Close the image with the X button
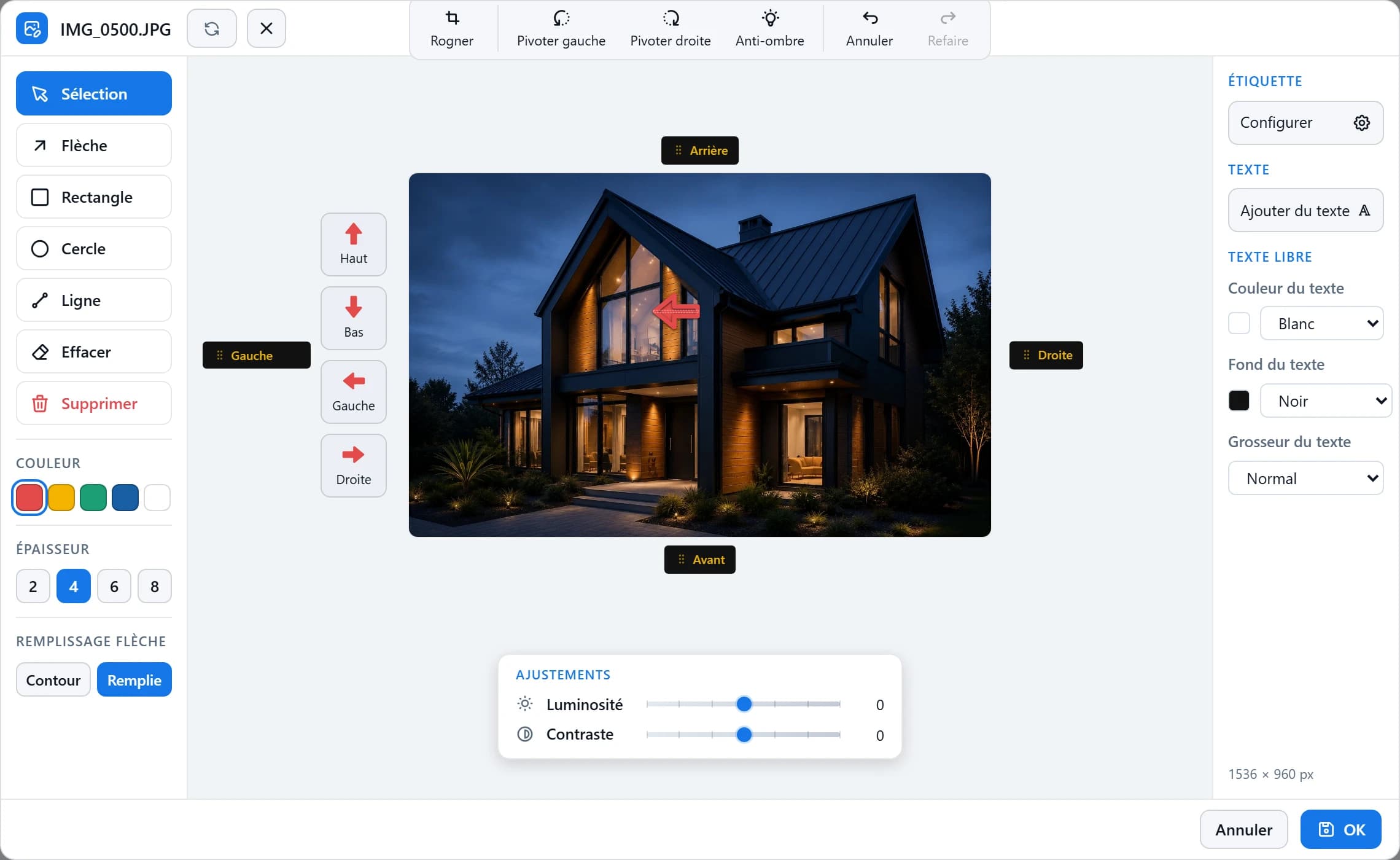This screenshot has height=860, width=1400. (266, 28)
